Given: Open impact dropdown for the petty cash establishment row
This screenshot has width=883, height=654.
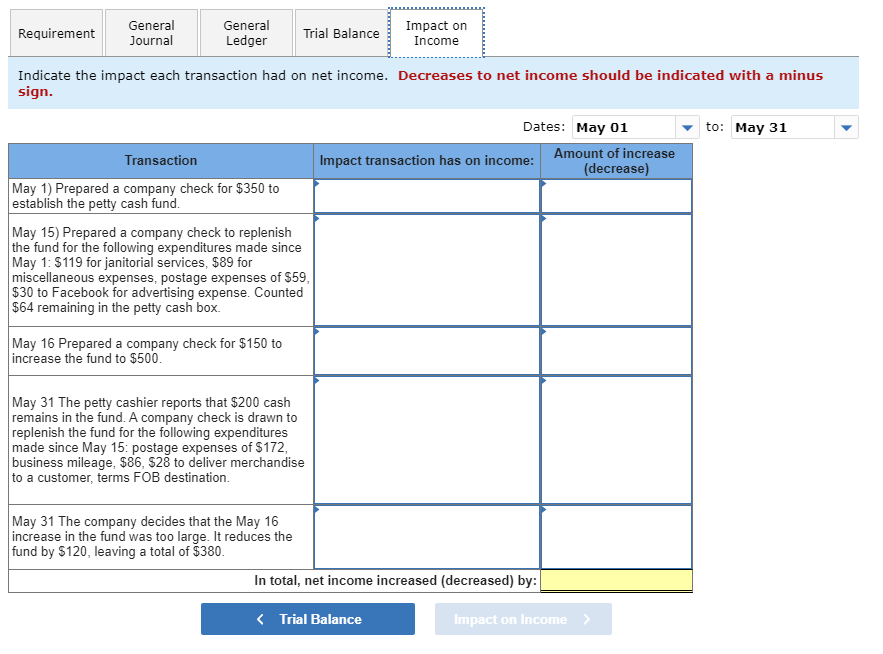Looking at the screenshot, I should click(x=425, y=196).
